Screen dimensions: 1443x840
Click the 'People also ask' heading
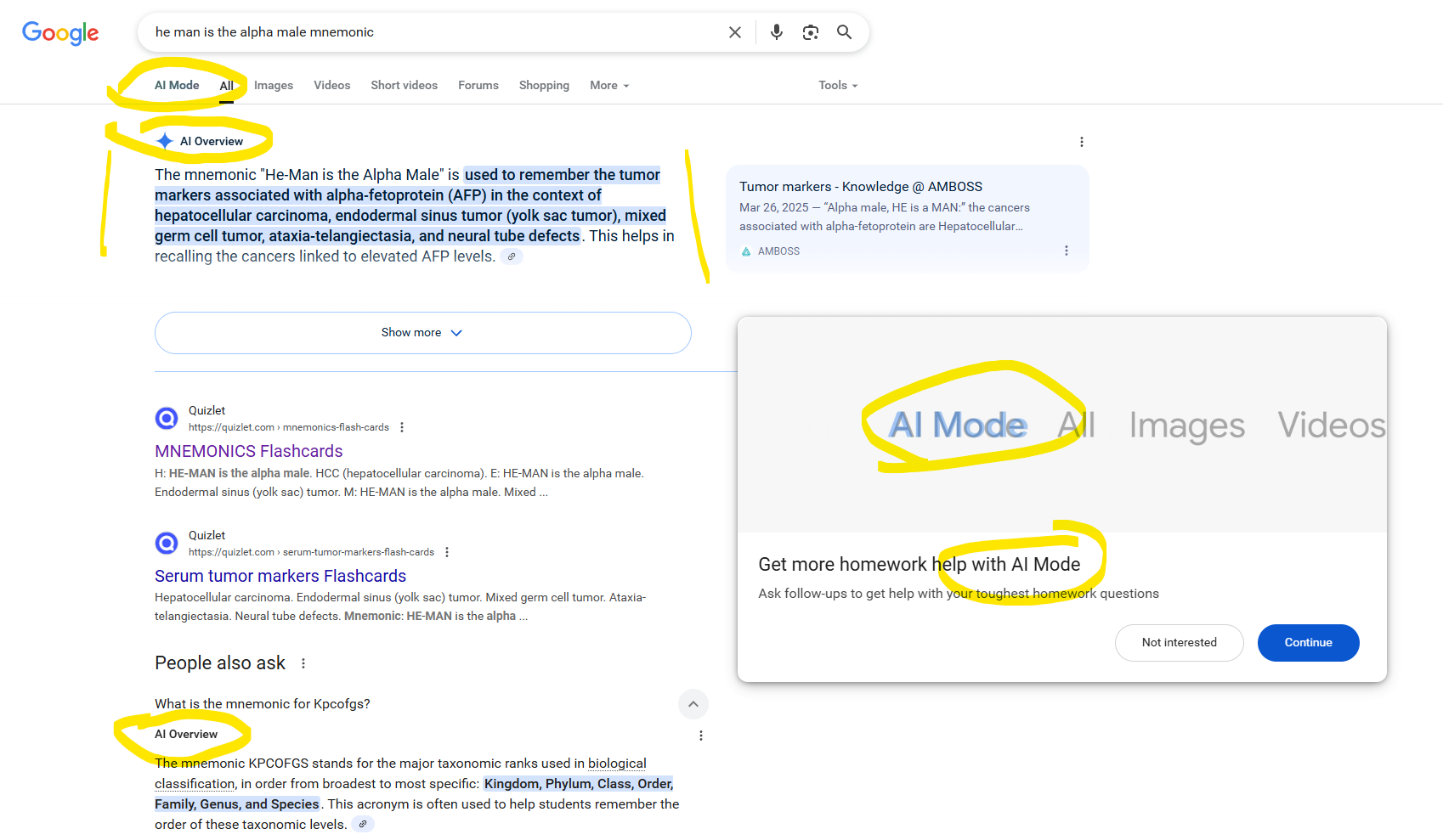point(220,663)
